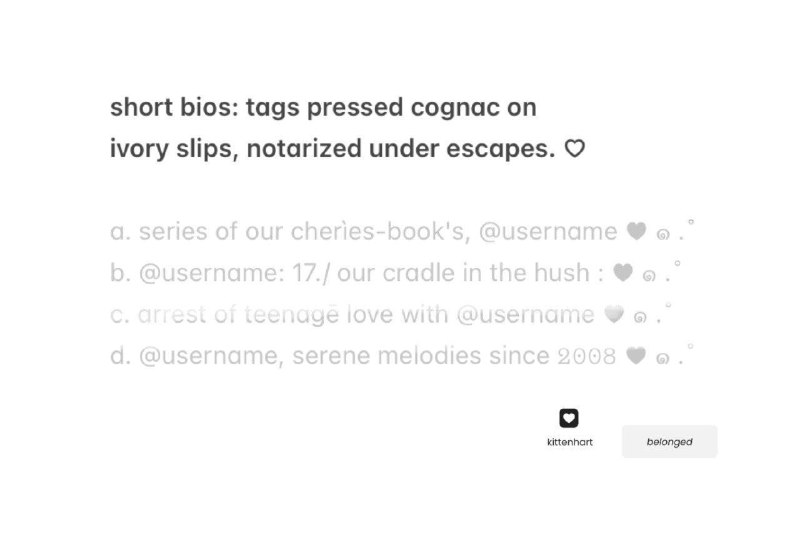Click the @username mention in line d
The image size is (800, 536).
click(x=208, y=356)
